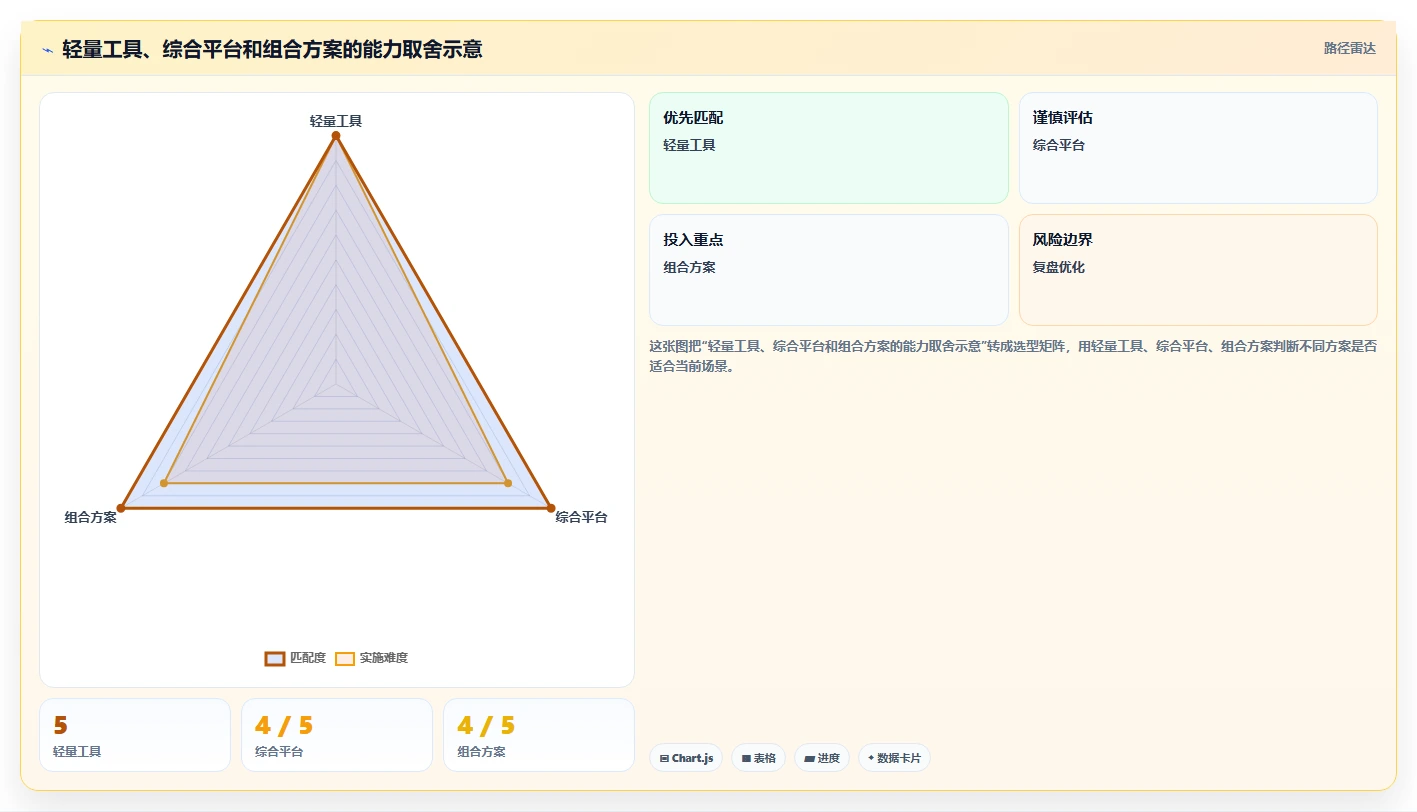1417x812 pixels.
Task: Click 复盘优化 text in 风险边界 card
Action: point(1059,267)
